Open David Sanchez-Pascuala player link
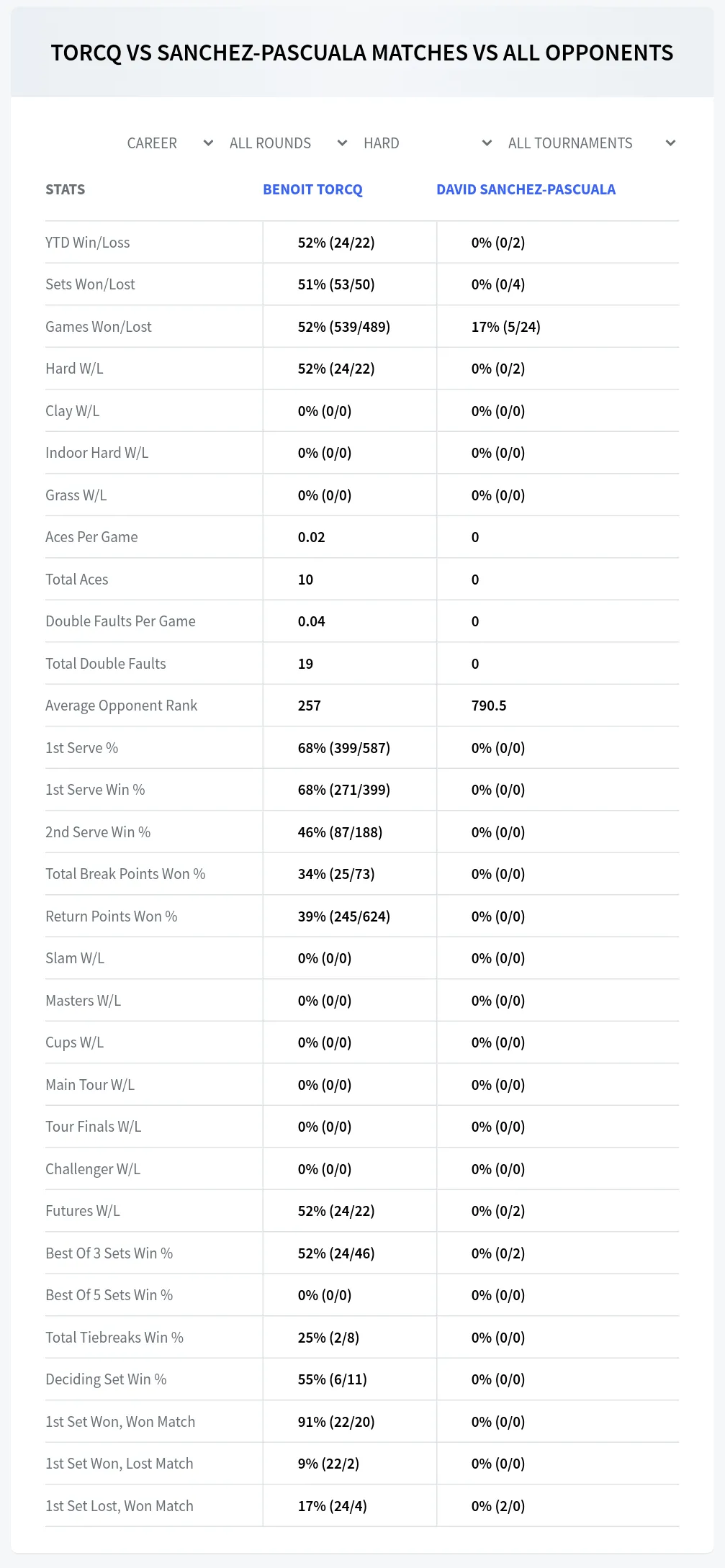This screenshot has height=1568, width=725. coord(526,189)
